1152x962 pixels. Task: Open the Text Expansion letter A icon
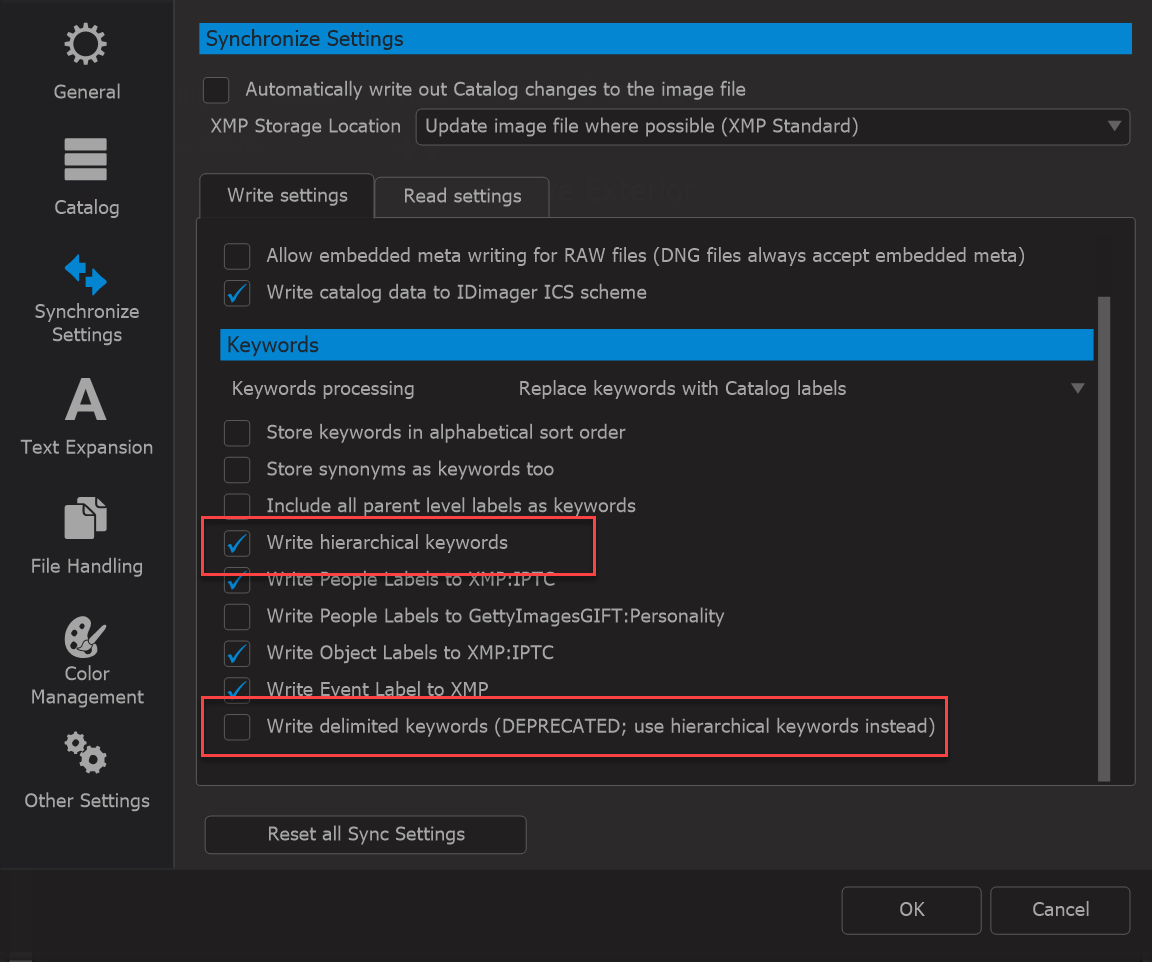click(x=86, y=399)
